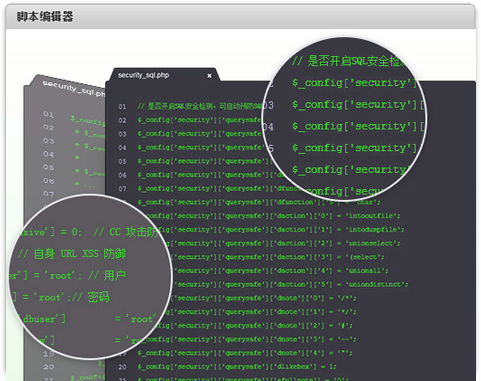Switch to the background security_sql.ph tab
481x381 pixels.
pyautogui.click(x=74, y=88)
